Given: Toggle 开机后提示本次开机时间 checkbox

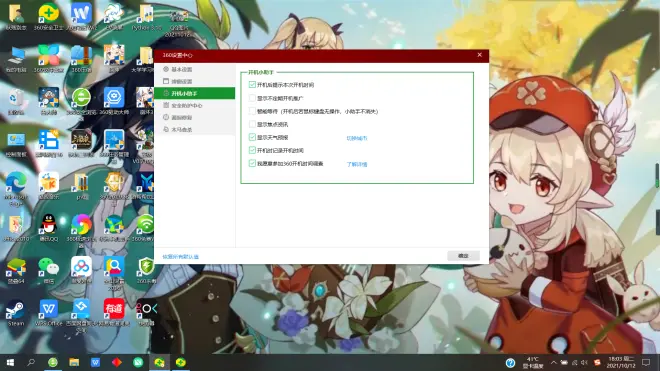Looking at the screenshot, I should coord(252,85).
